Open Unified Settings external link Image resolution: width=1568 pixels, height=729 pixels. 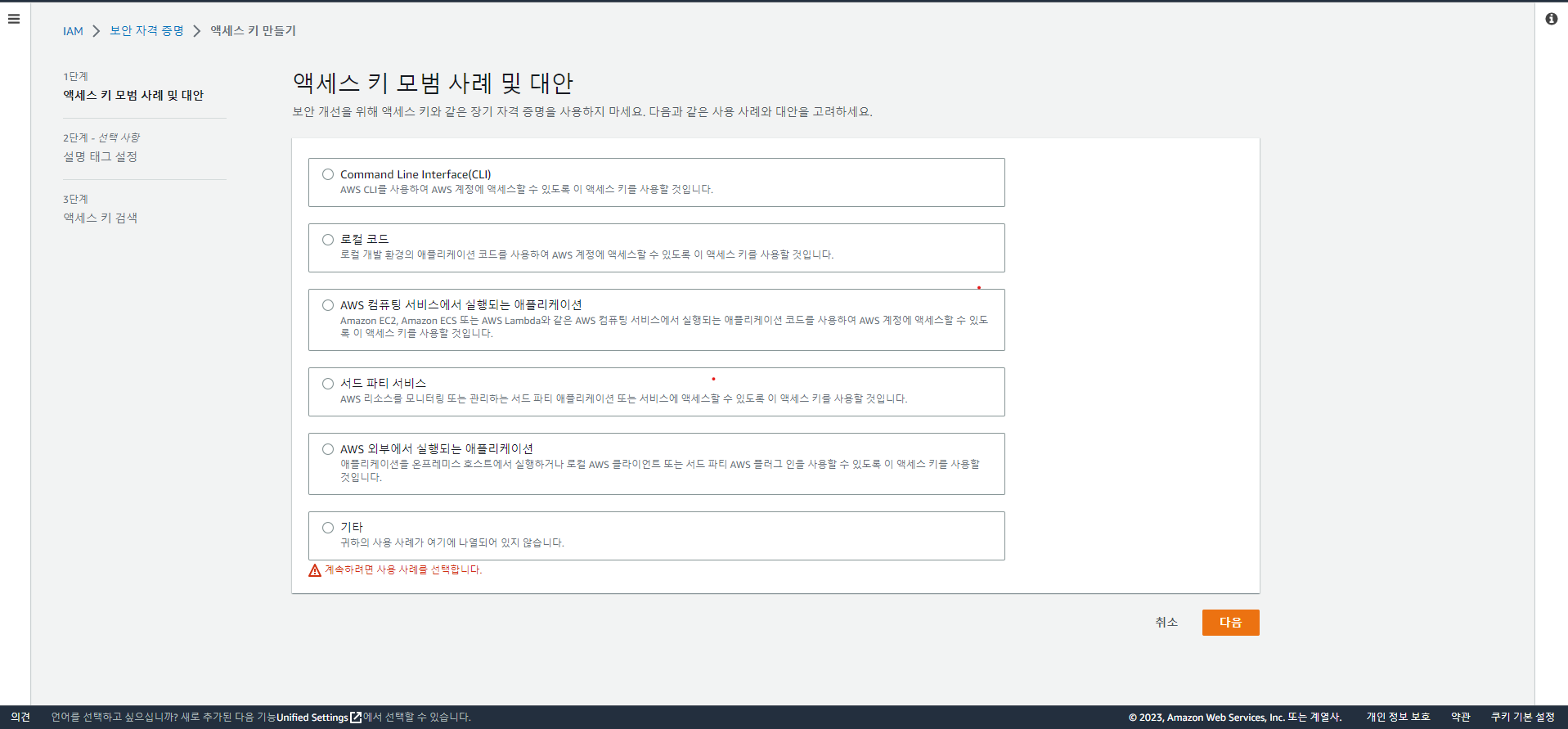coord(319,718)
